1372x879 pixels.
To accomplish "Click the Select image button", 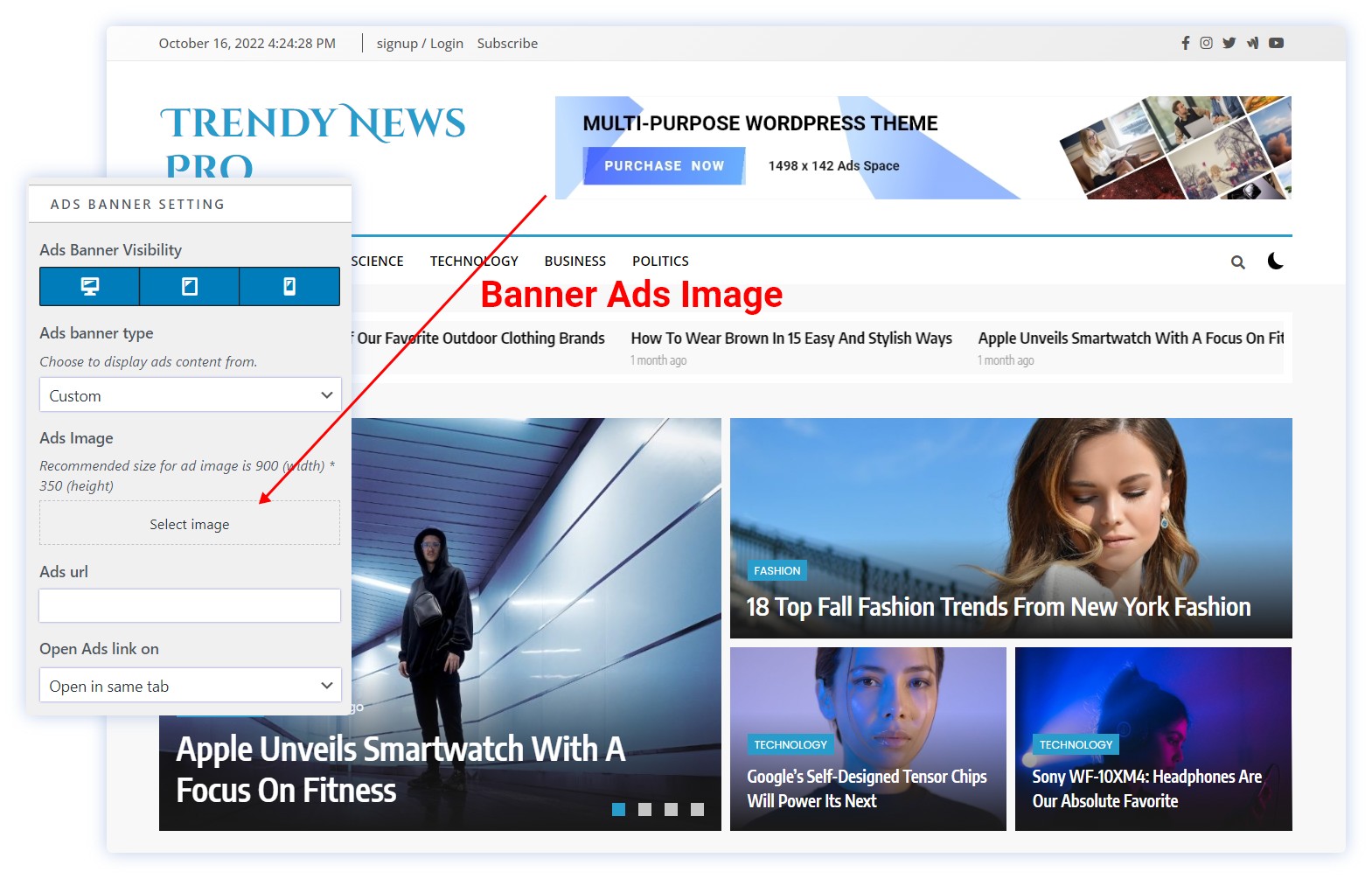I will (190, 524).
